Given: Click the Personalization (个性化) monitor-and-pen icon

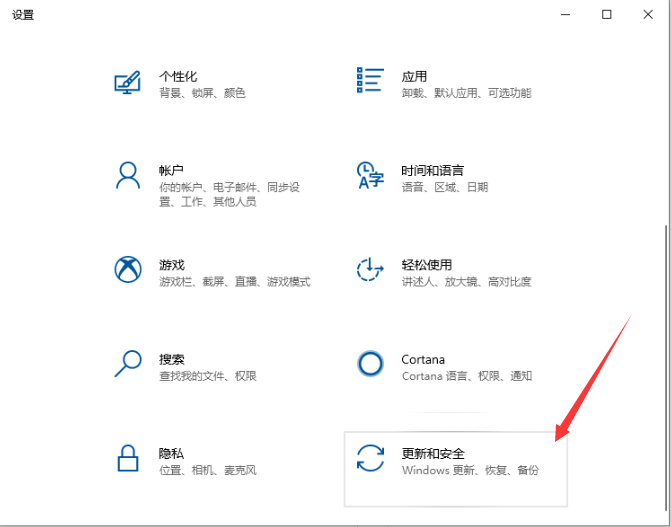Looking at the screenshot, I should click(x=128, y=83).
